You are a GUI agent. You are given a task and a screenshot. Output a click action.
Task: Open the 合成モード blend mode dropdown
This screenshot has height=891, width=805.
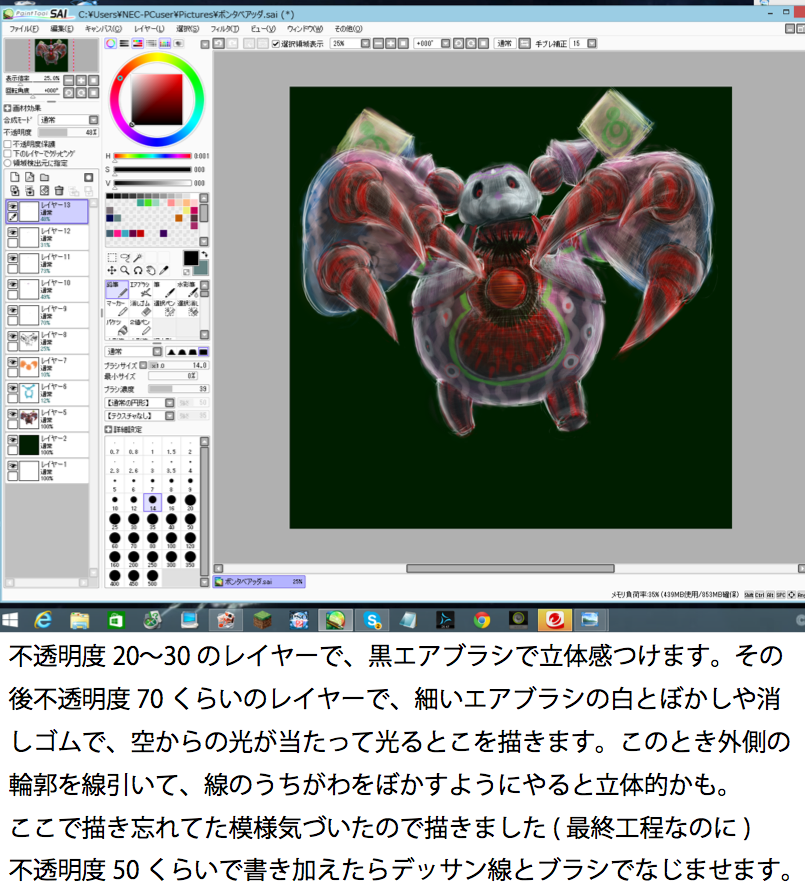click(x=68, y=120)
